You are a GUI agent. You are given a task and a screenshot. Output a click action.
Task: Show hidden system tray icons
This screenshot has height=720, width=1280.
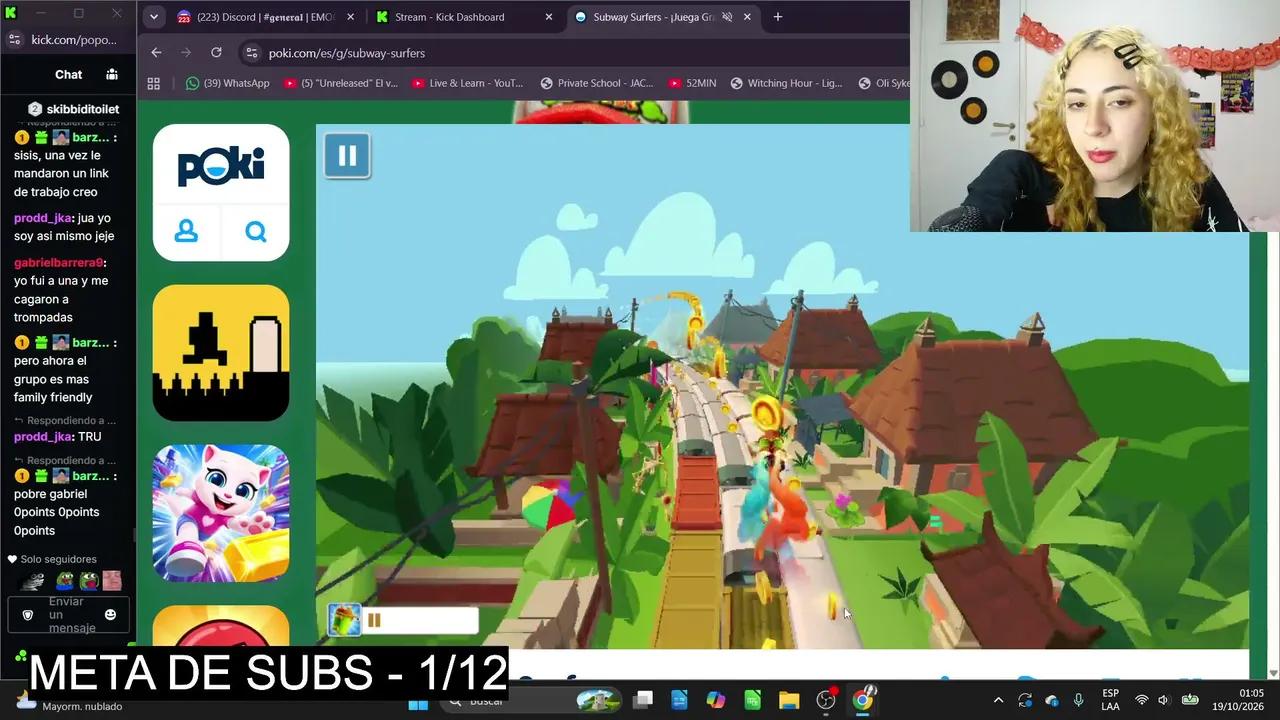[x=998, y=700]
